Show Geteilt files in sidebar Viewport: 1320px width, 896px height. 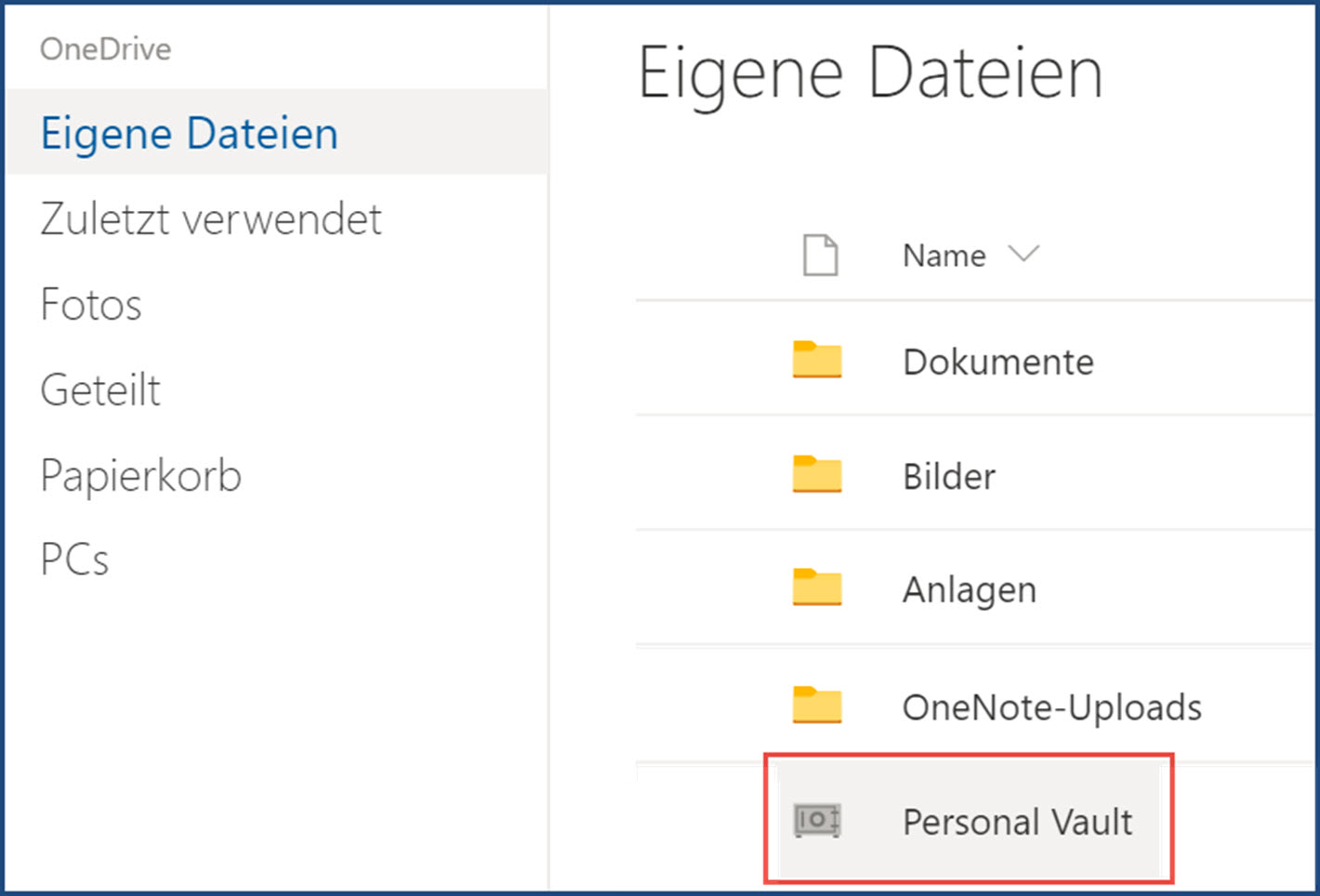coord(100,390)
